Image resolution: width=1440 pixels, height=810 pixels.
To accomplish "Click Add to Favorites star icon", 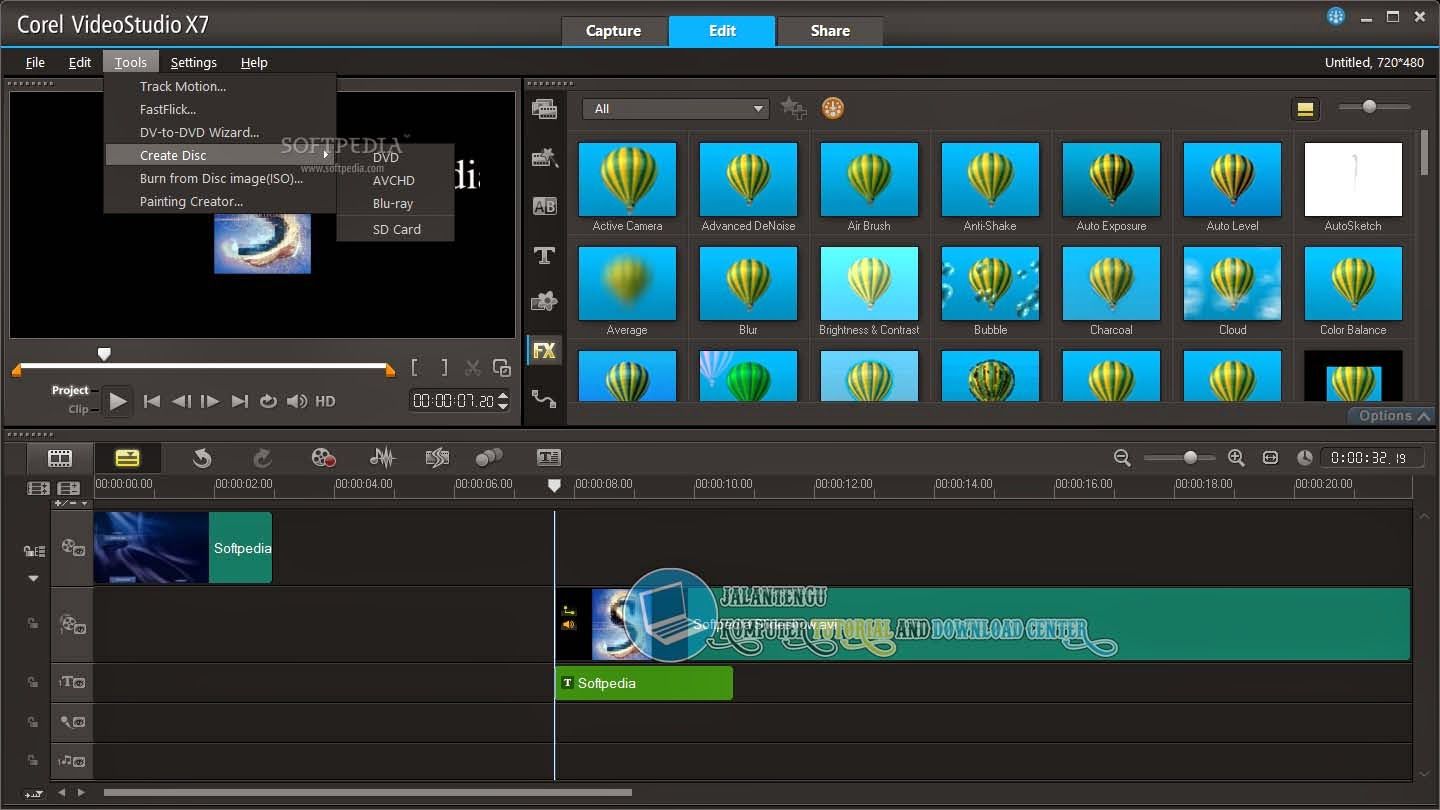I will [793, 108].
